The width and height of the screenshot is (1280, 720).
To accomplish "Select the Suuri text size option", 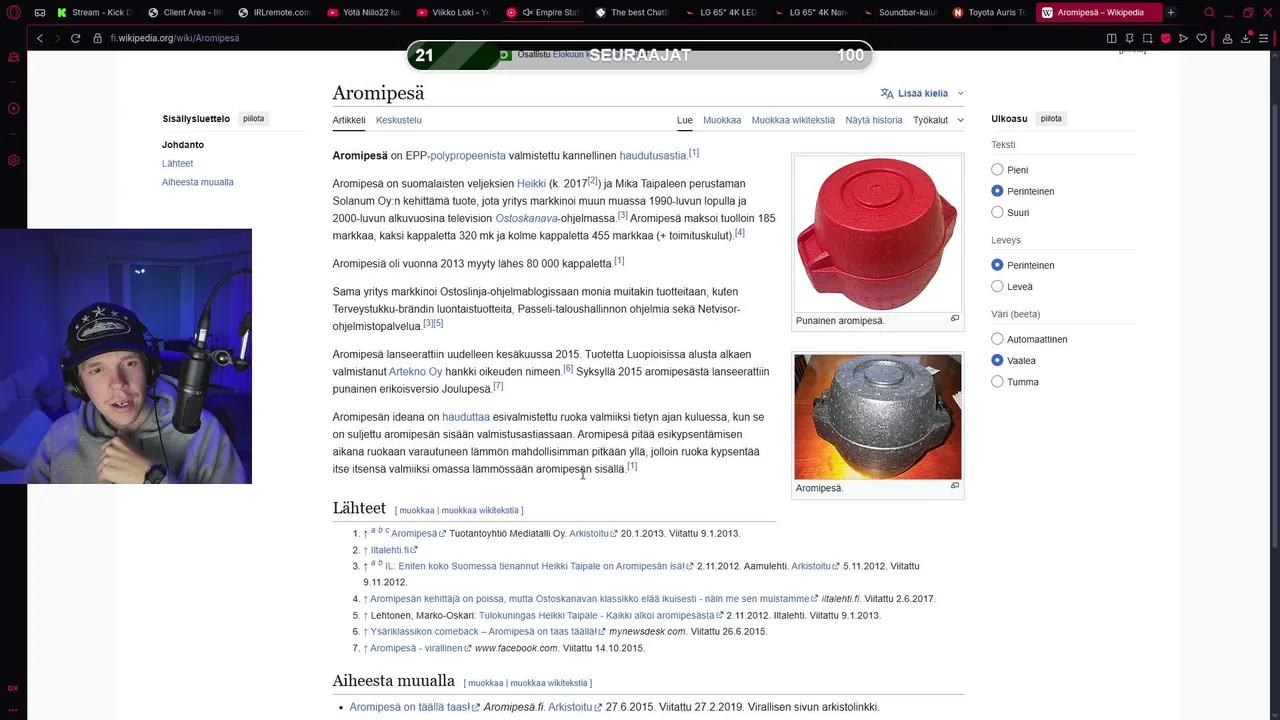I will [997, 212].
